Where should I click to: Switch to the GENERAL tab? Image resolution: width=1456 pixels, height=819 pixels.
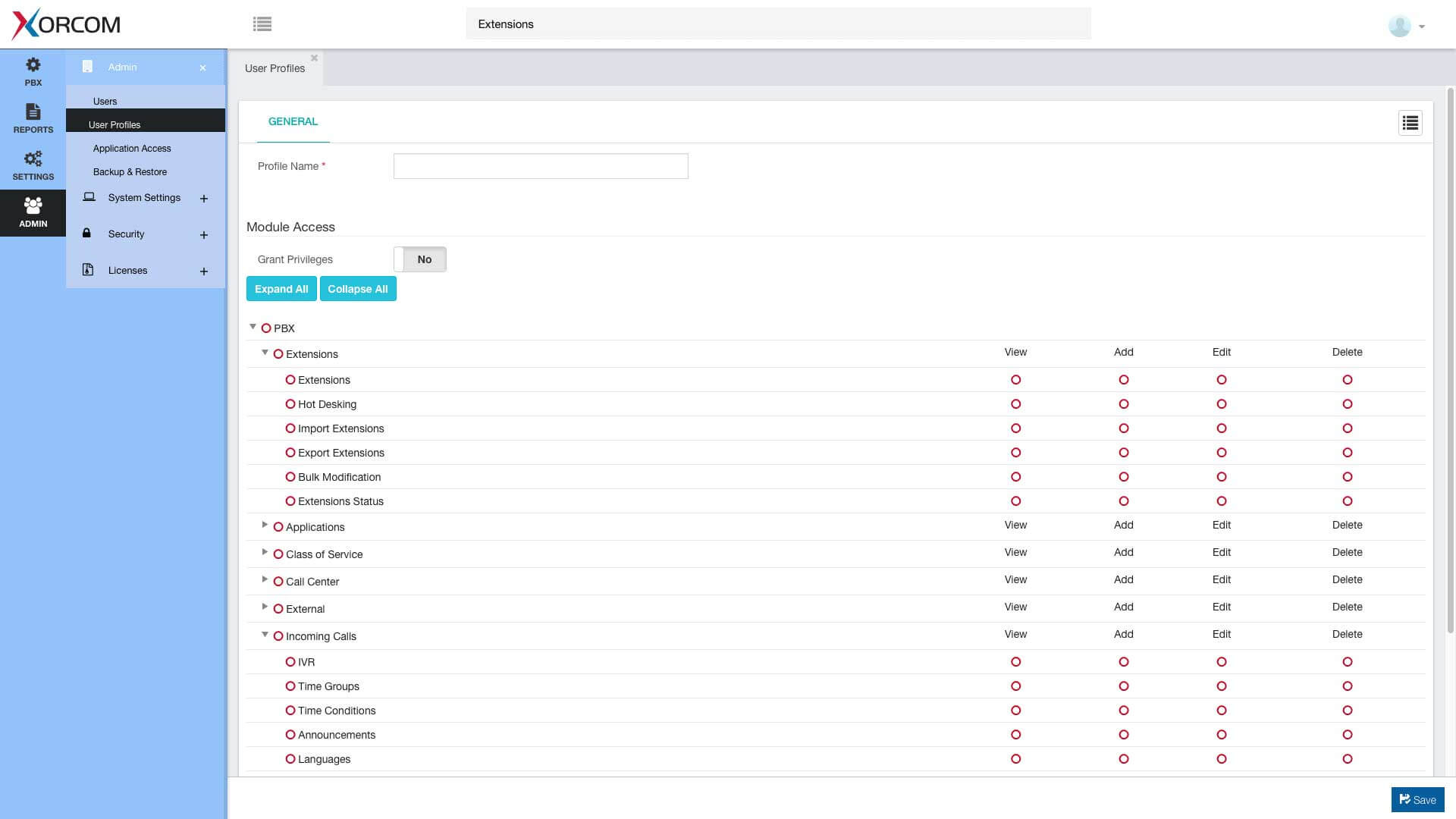[293, 121]
